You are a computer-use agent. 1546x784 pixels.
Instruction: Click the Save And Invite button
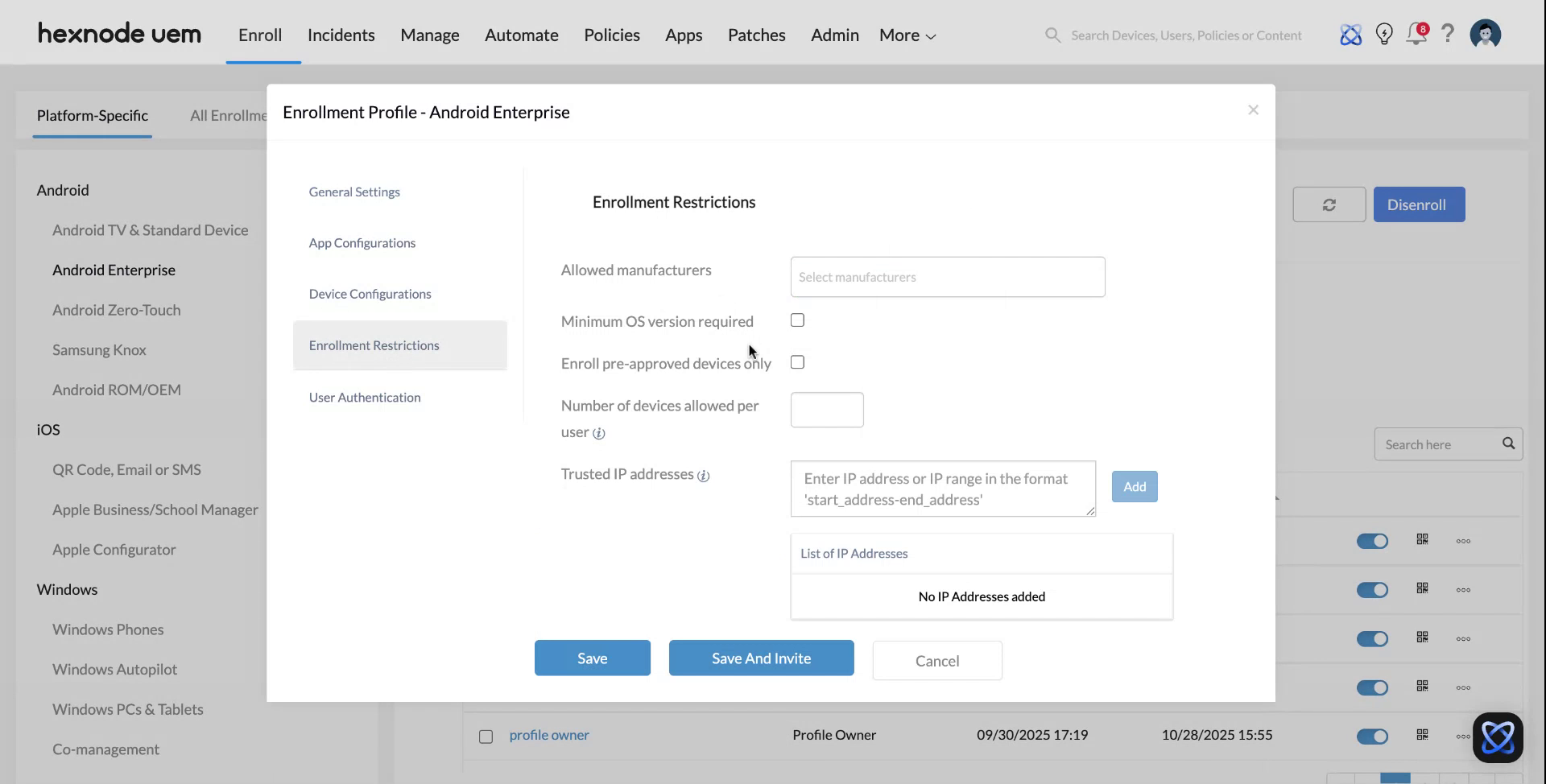760,658
